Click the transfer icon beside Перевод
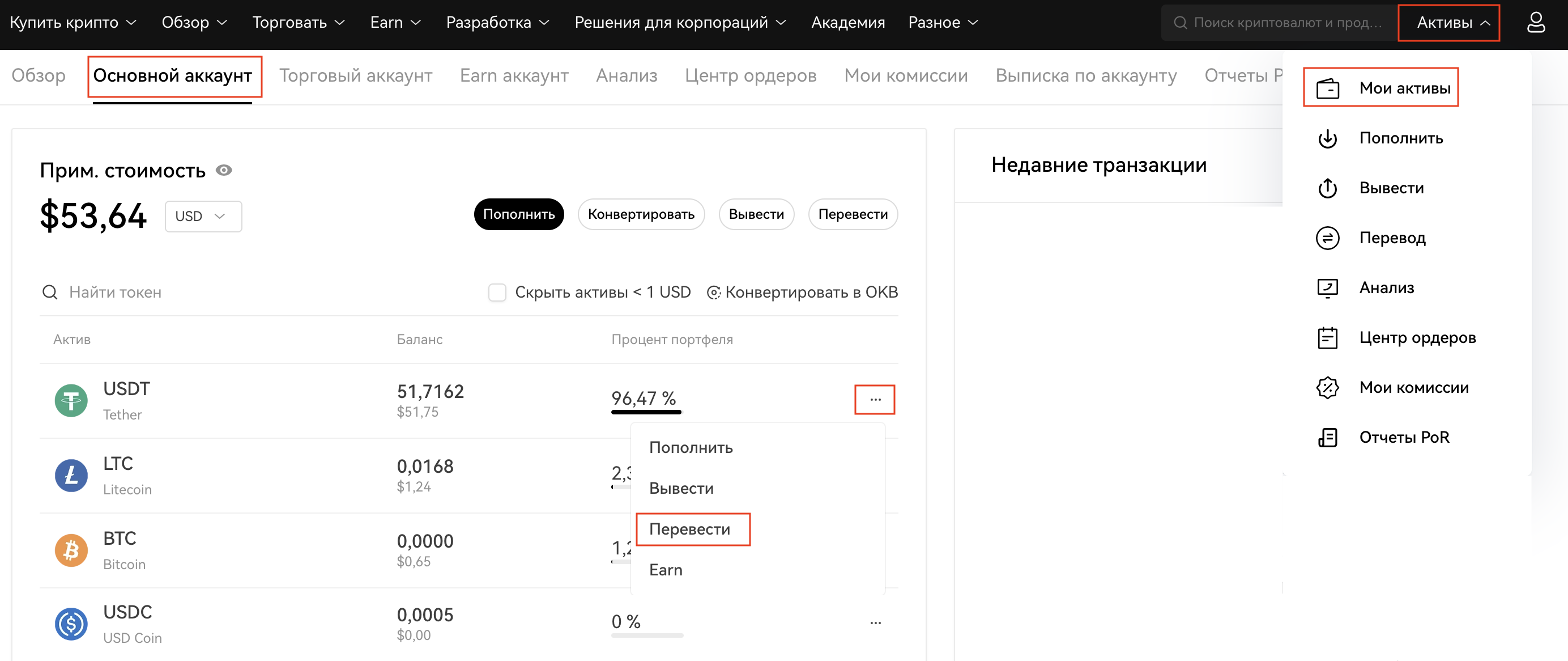Image resolution: width=1568 pixels, height=661 pixels. [x=1328, y=238]
